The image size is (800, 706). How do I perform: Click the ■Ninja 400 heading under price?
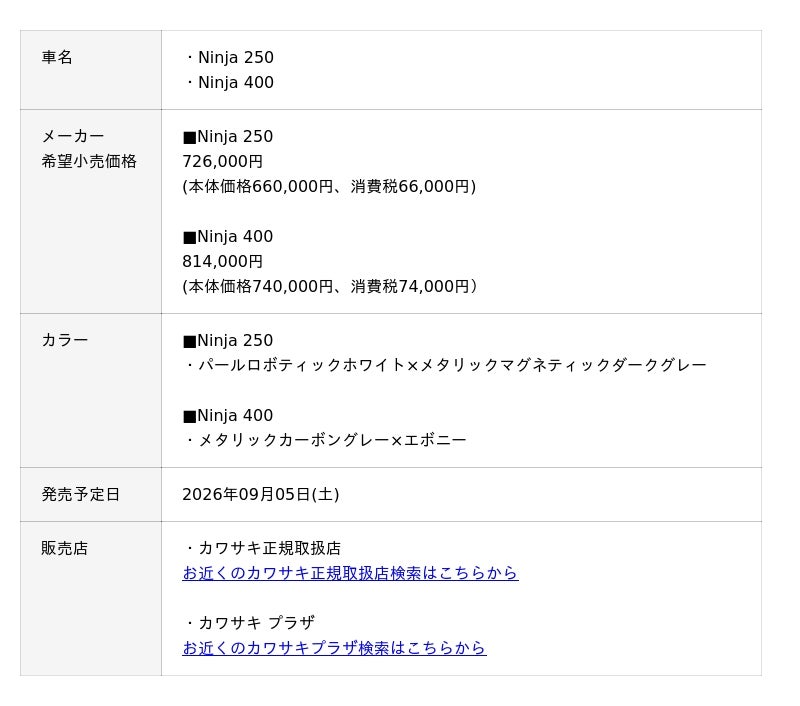pyautogui.click(x=228, y=236)
